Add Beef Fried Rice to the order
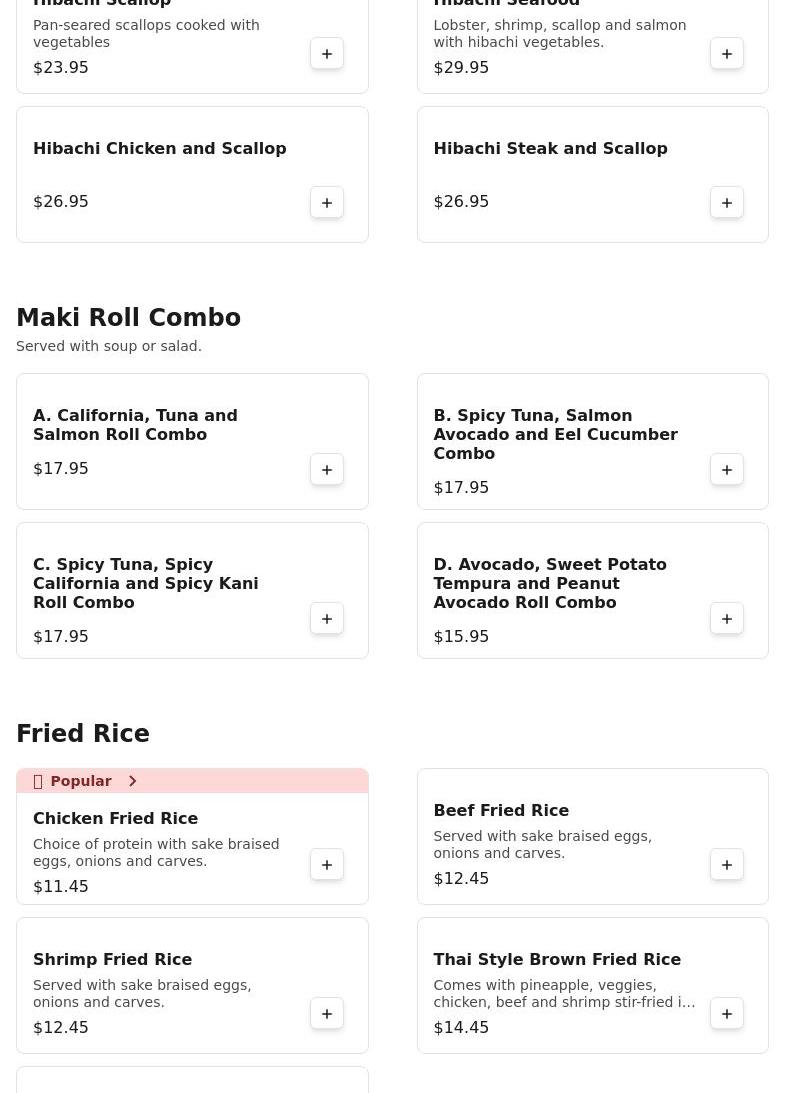Screen dimensions: 785x1093 pos(727,865)
